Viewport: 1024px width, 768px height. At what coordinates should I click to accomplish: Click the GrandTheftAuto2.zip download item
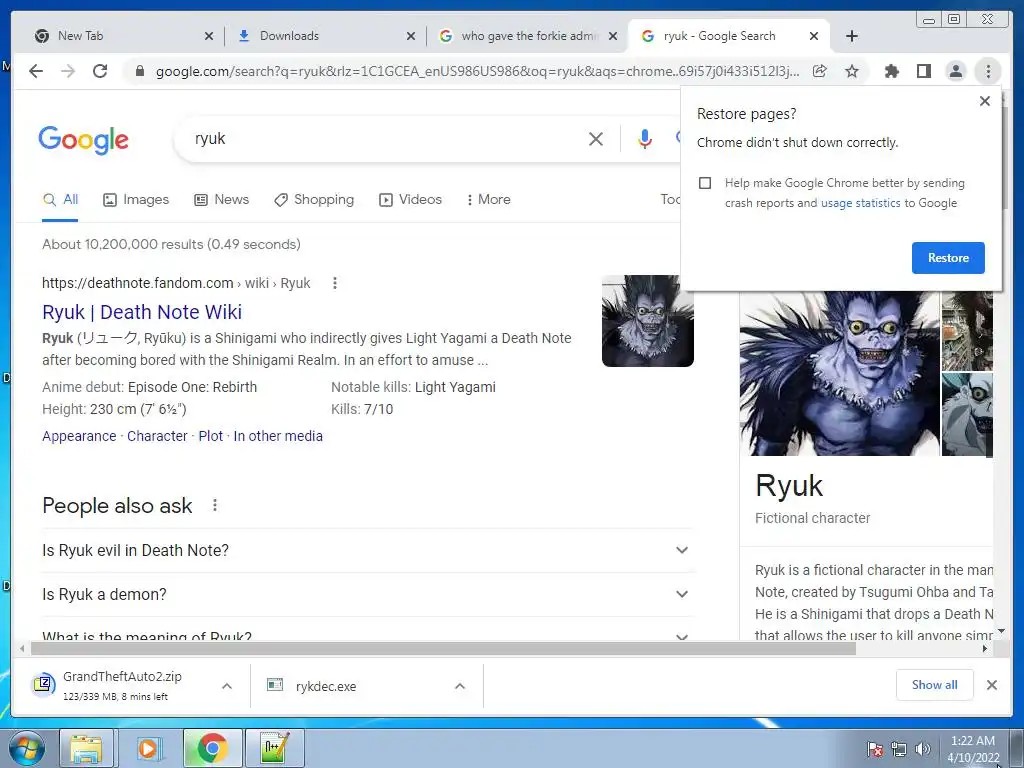121,686
